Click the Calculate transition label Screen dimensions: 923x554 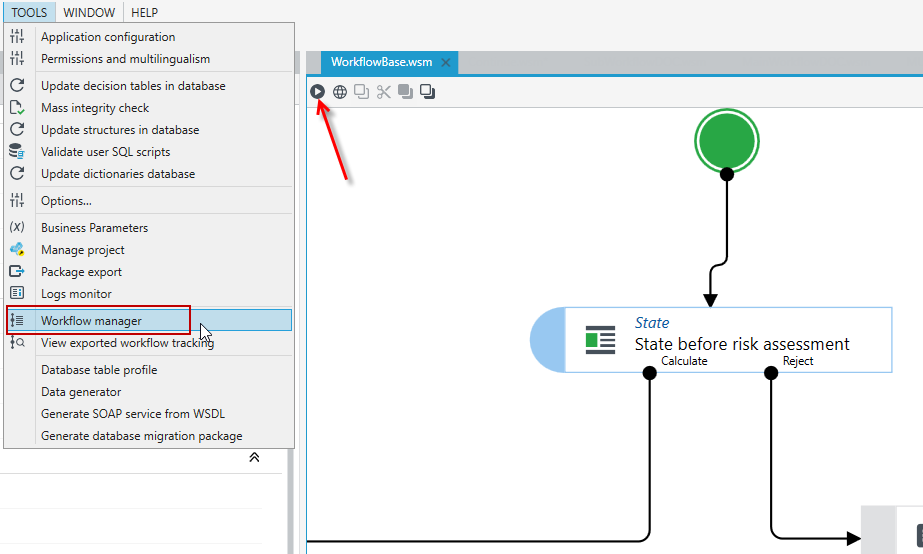click(x=684, y=361)
